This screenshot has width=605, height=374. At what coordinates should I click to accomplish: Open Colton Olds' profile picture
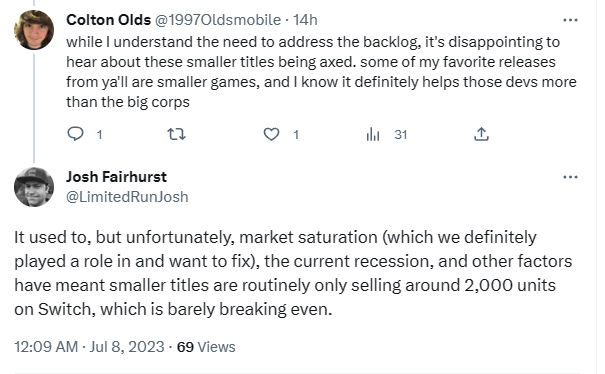point(34,30)
